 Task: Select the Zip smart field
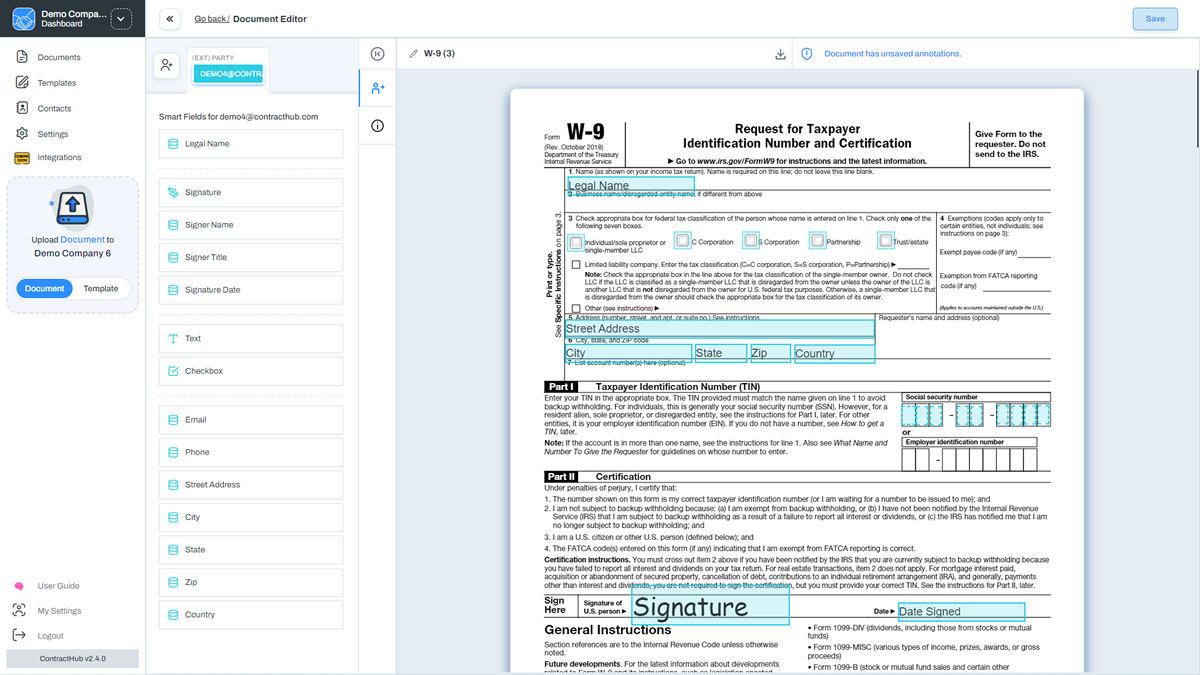pyautogui.click(x=251, y=582)
